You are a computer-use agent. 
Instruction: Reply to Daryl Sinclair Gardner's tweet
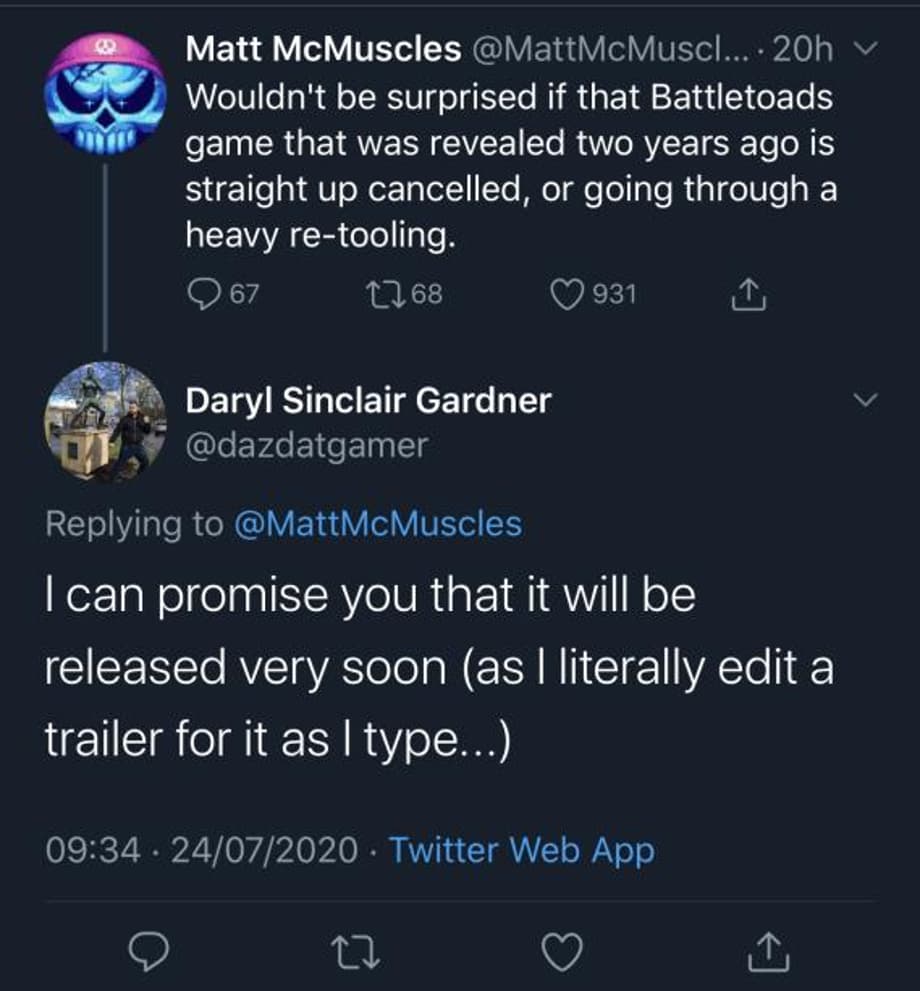coord(148,953)
